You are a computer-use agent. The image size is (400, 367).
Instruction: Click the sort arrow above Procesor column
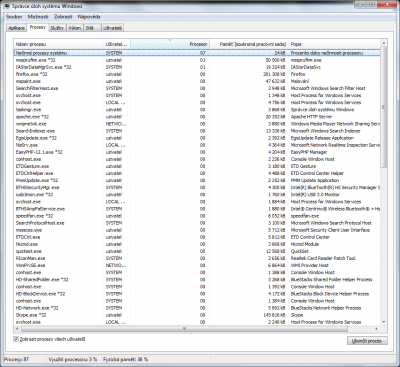tap(170, 40)
